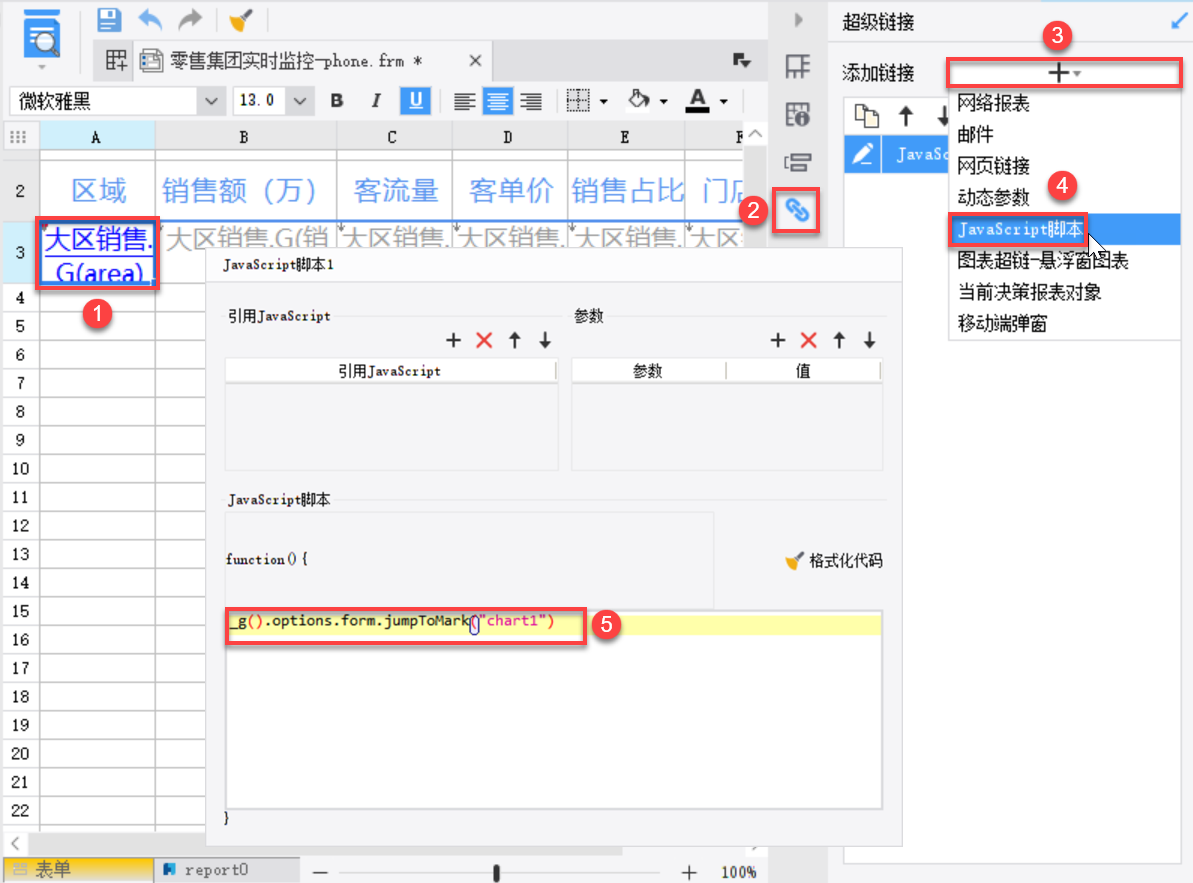Open the cell element panel icon
Screen dimensions: 1193x883
[797, 67]
